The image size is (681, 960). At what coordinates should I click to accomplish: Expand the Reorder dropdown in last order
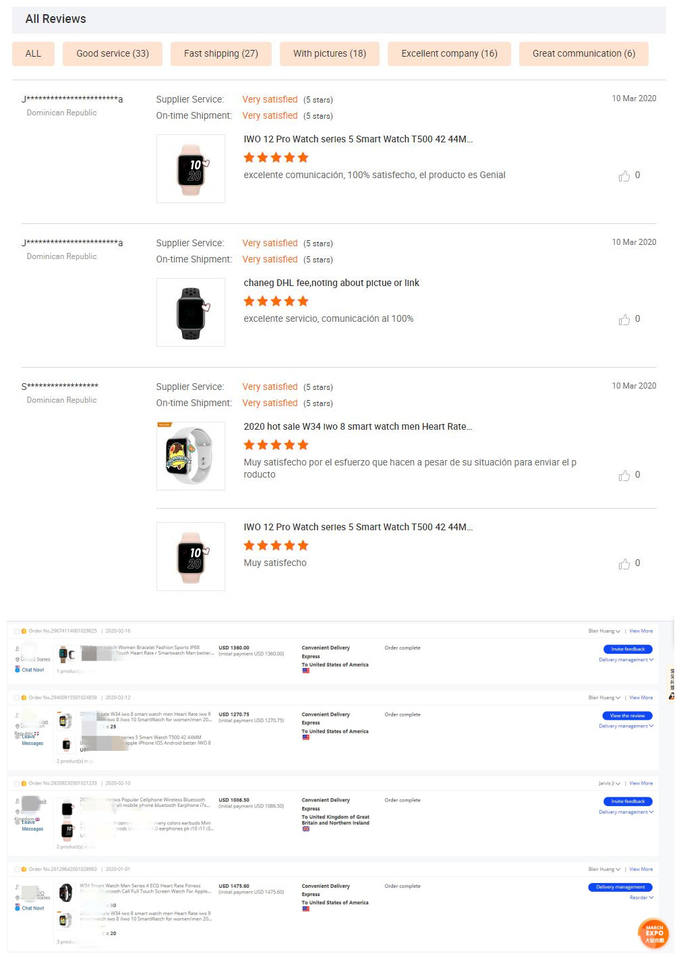641,898
